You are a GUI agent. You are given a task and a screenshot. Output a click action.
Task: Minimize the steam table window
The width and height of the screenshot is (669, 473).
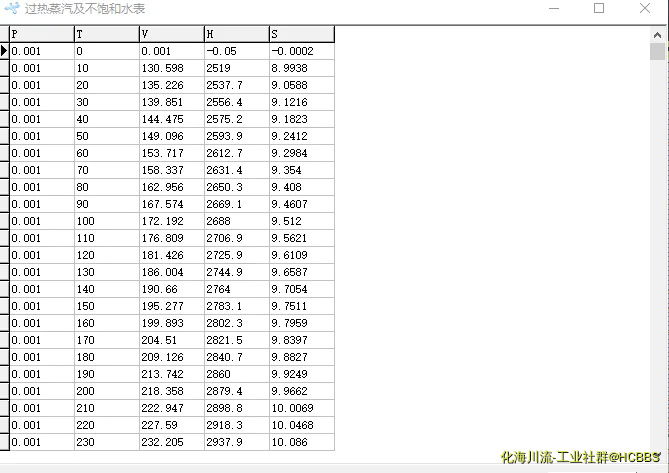pos(554,8)
